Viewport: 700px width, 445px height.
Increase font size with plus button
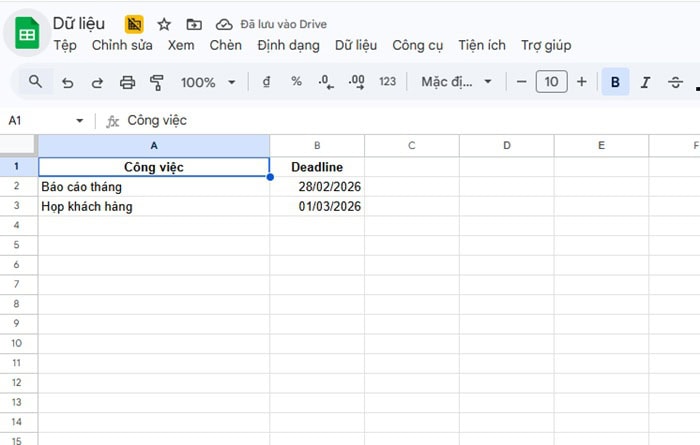click(581, 82)
